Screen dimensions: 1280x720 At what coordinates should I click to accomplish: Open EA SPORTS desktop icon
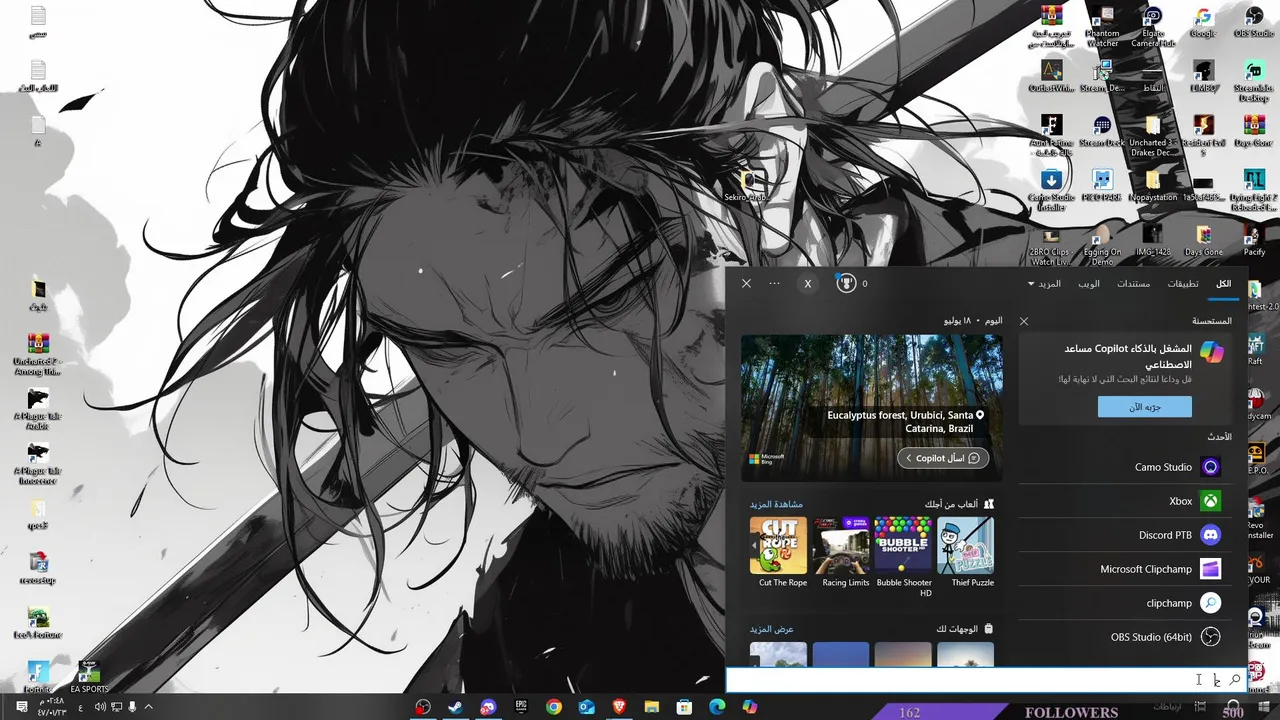(89, 676)
